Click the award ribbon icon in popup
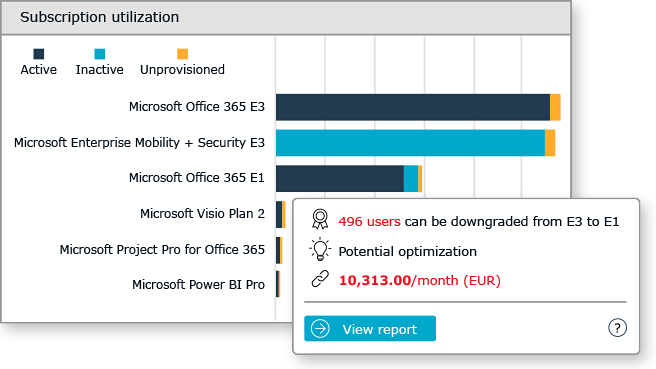This screenshot has height=369, width=656. click(320, 219)
